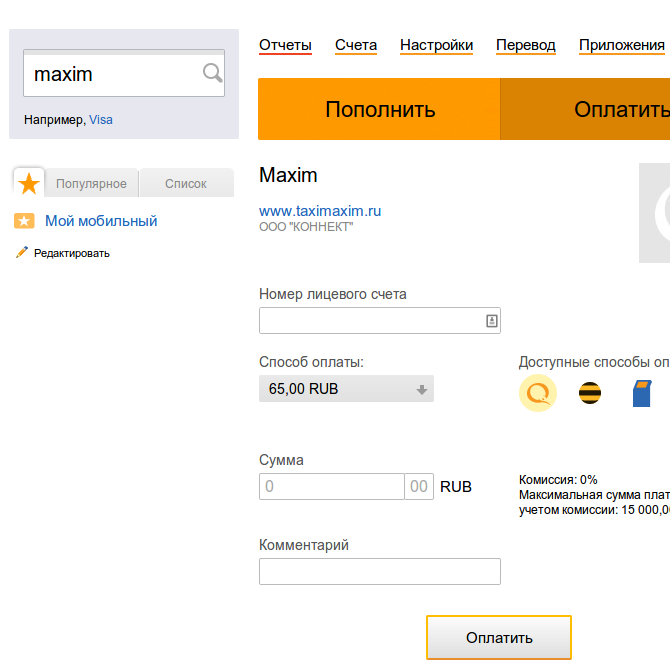Screen dimensions: 670x670
Task: Select the QIWI wallet payment icon
Action: click(538, 393)
